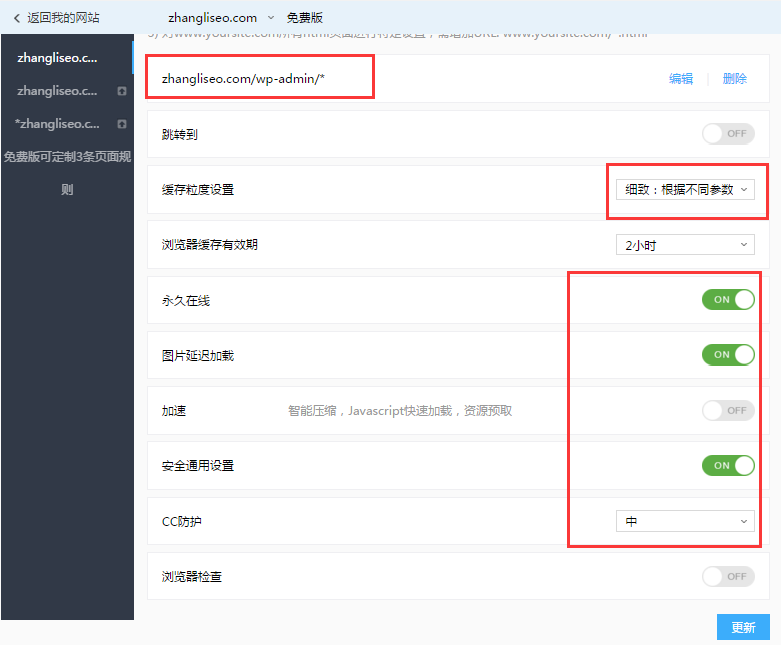
Task: Open the 缓存粒度设置 dropdown
Action: 685,190
